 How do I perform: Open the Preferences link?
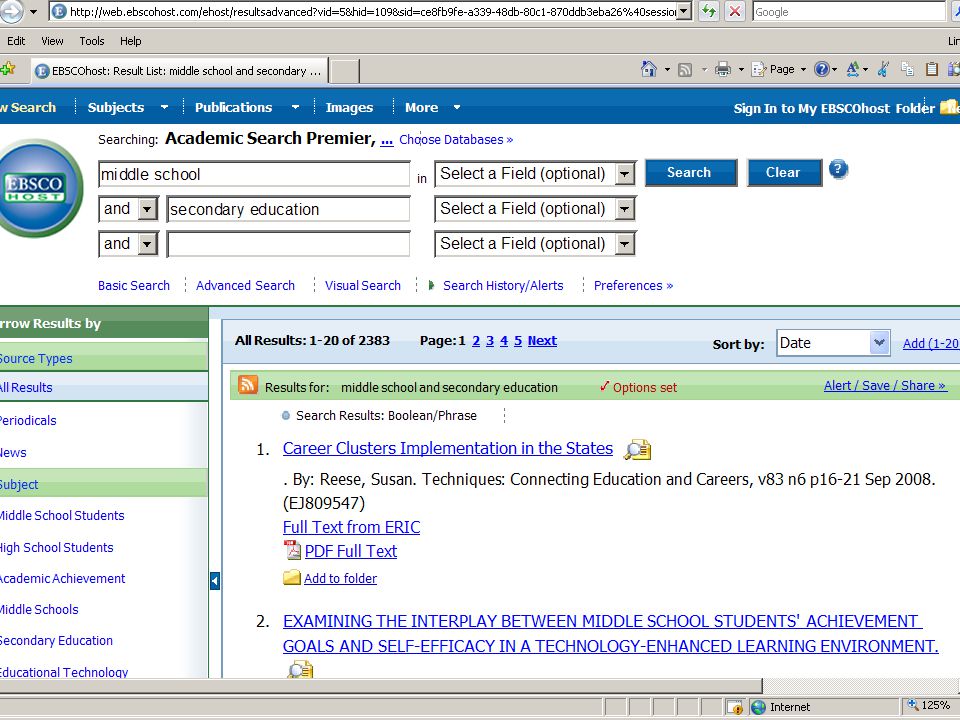point(633,285)
